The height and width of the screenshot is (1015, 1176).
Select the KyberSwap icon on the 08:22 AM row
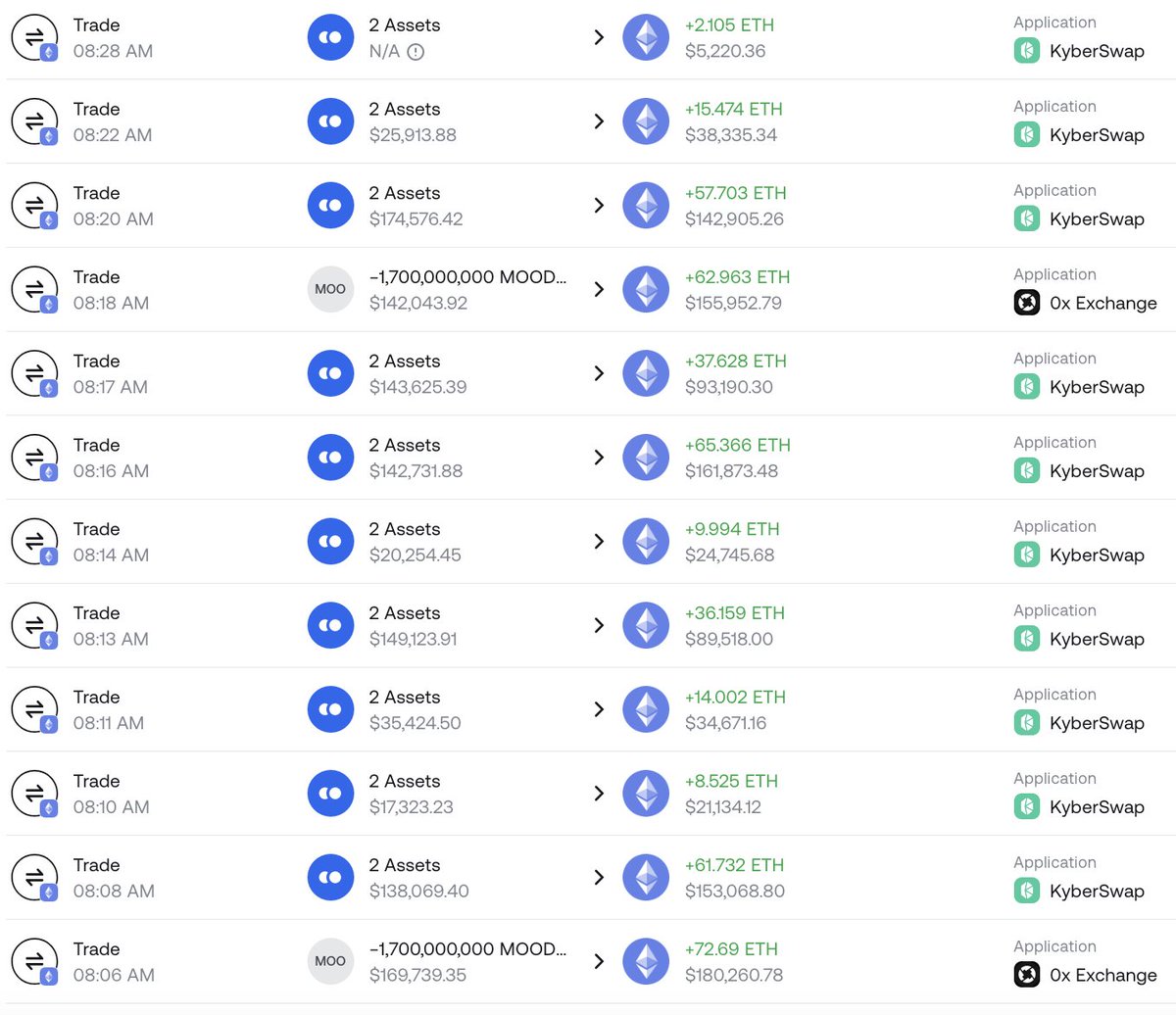1026,135
